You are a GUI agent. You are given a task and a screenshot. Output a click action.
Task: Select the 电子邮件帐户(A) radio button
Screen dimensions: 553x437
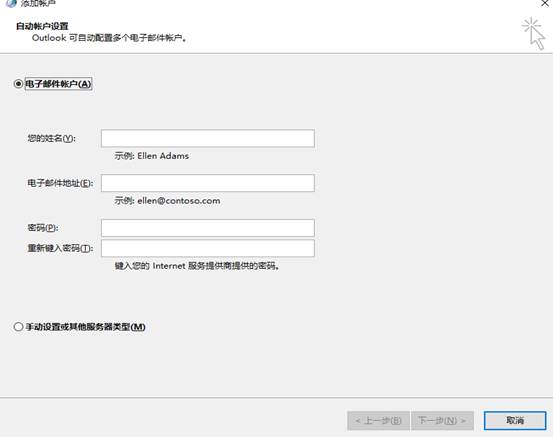(x=18, y=84)
